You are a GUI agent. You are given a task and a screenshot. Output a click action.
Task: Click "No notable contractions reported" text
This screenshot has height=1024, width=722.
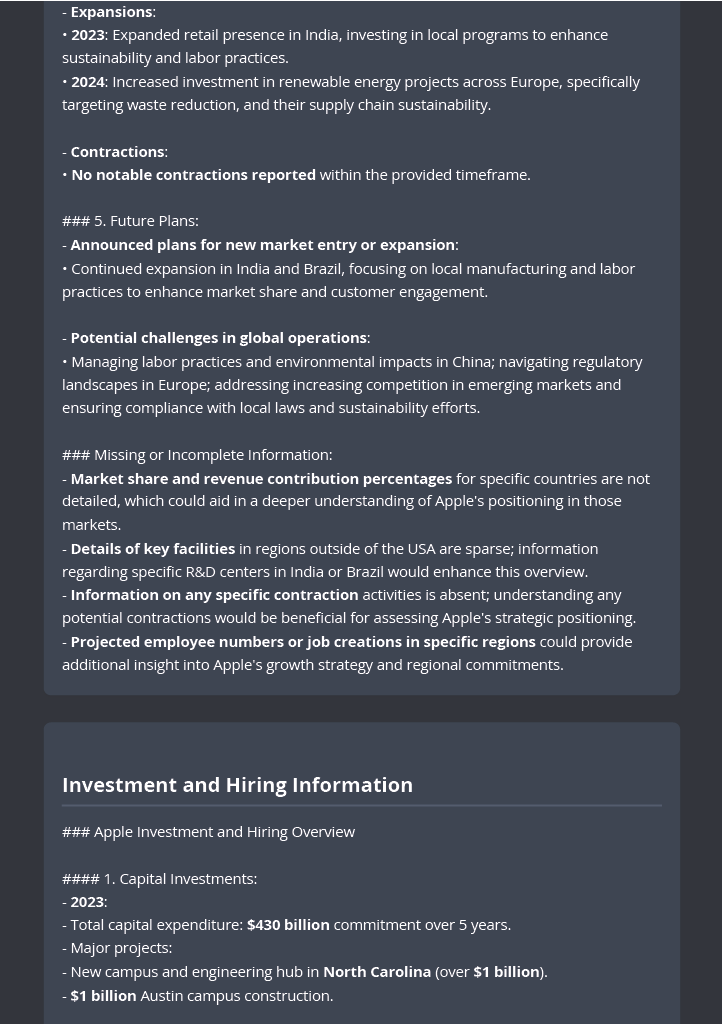pyautogui.click(x=193, y=175)
